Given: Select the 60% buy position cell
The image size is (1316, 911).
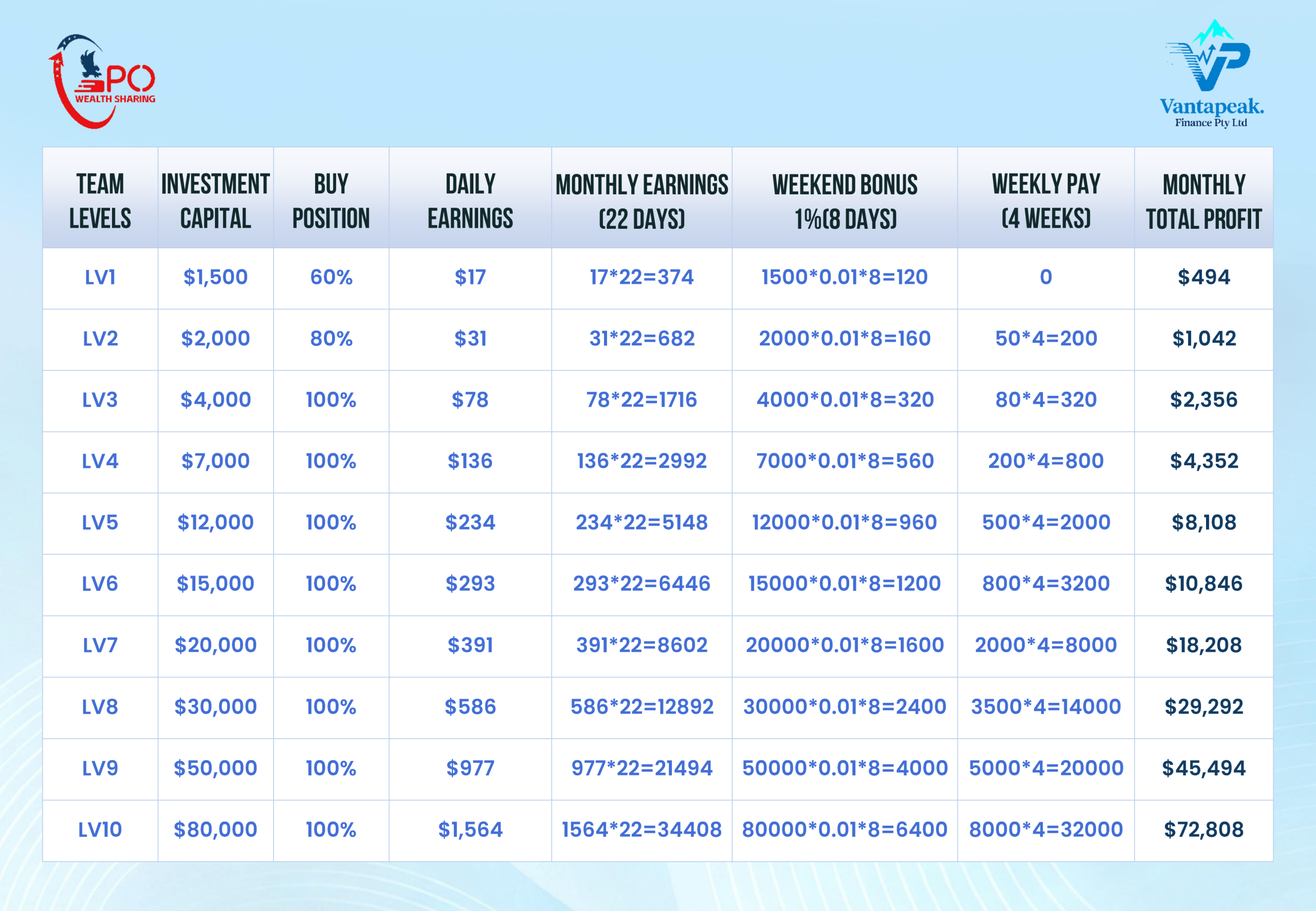Looking at the screenshot, I should click(x=331, y=278).
